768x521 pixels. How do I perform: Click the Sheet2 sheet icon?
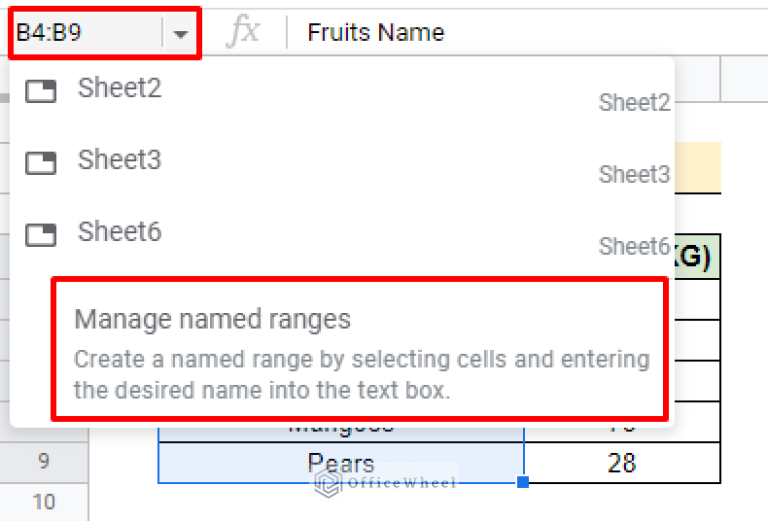[x=41, y=92]
